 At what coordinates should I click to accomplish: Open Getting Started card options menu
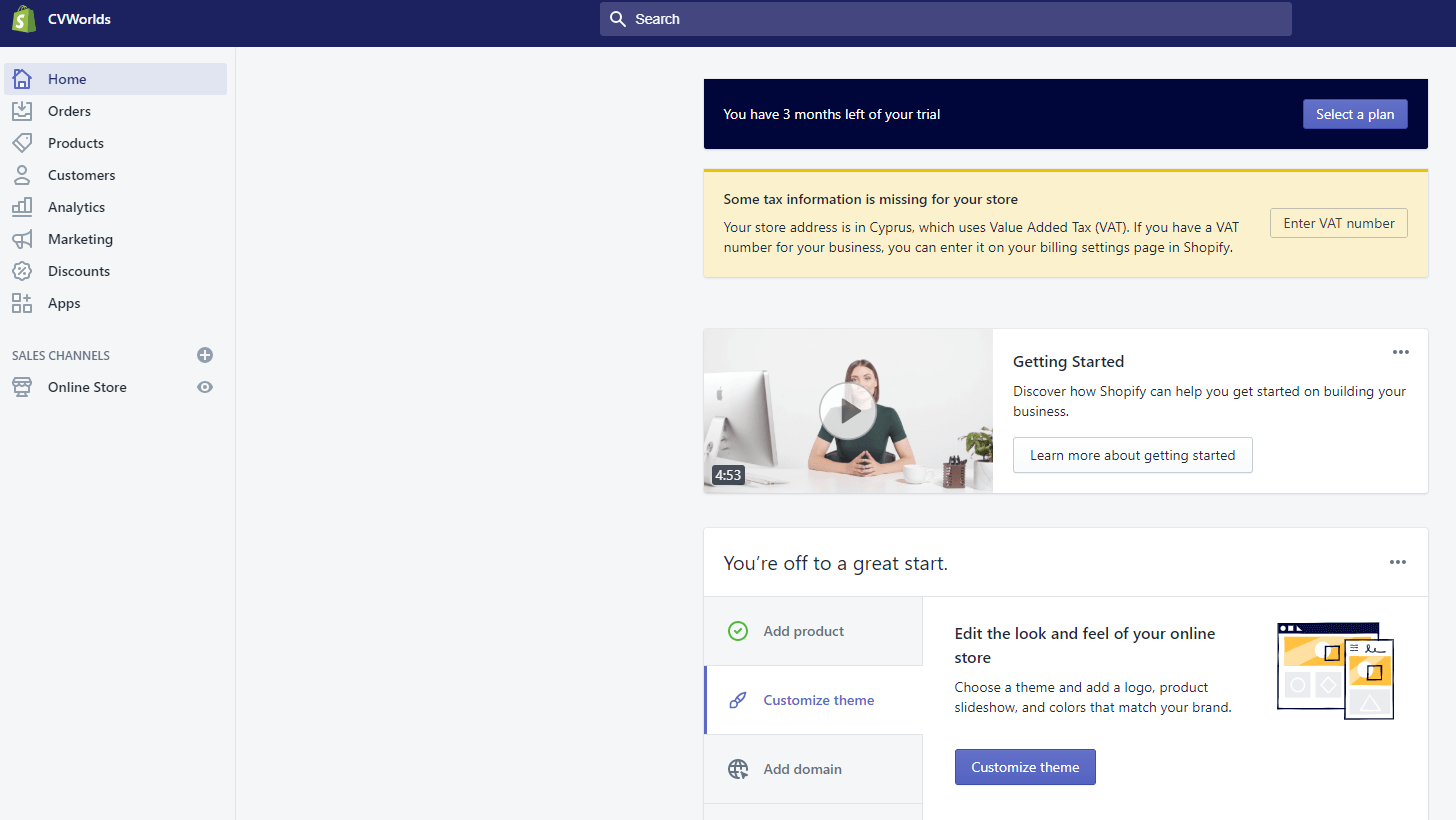[1401, 352]
